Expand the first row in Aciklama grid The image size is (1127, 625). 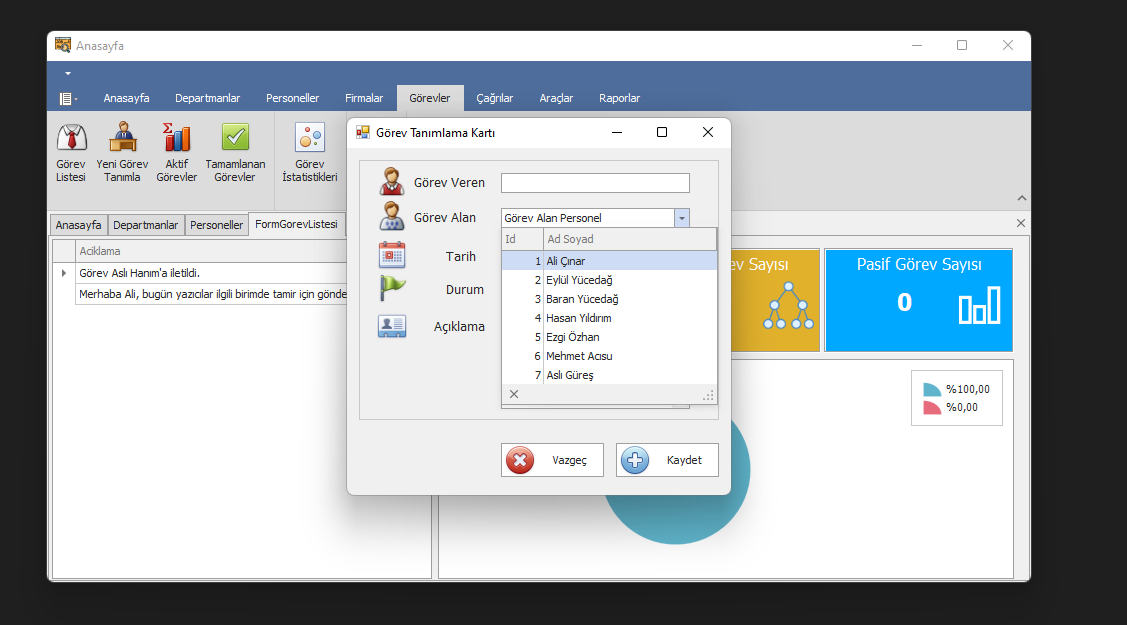(x=64, y=273)
